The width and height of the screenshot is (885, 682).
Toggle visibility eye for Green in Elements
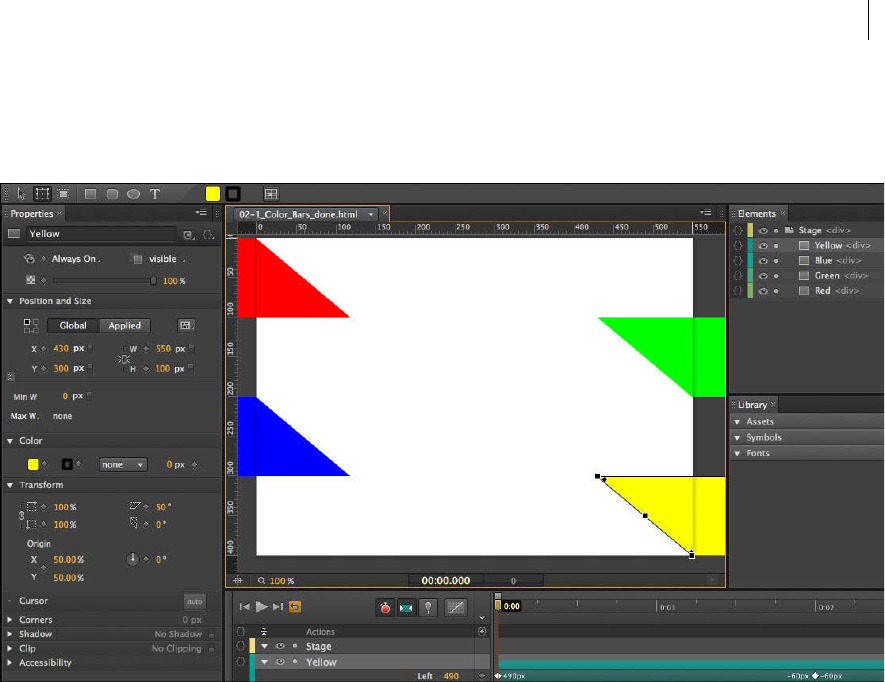pos(763,276)
